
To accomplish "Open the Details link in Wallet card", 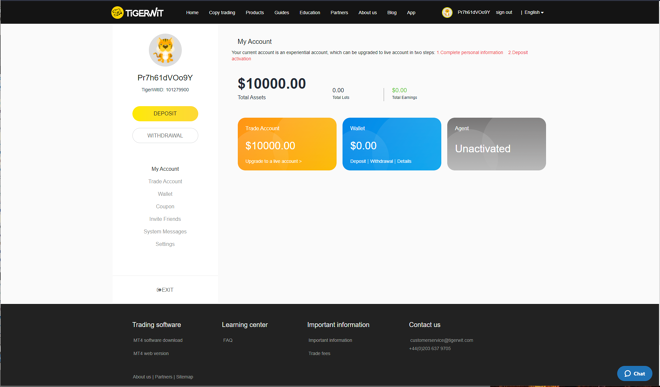I will click(x=404, y=161).
